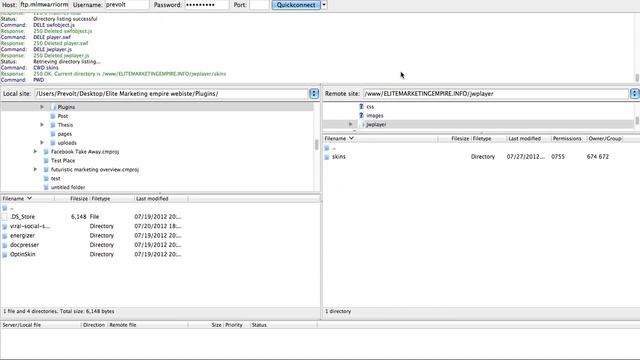Click the message log scrollbar thumb
Screen dimensions: 640x360
[x=637, y=77]
